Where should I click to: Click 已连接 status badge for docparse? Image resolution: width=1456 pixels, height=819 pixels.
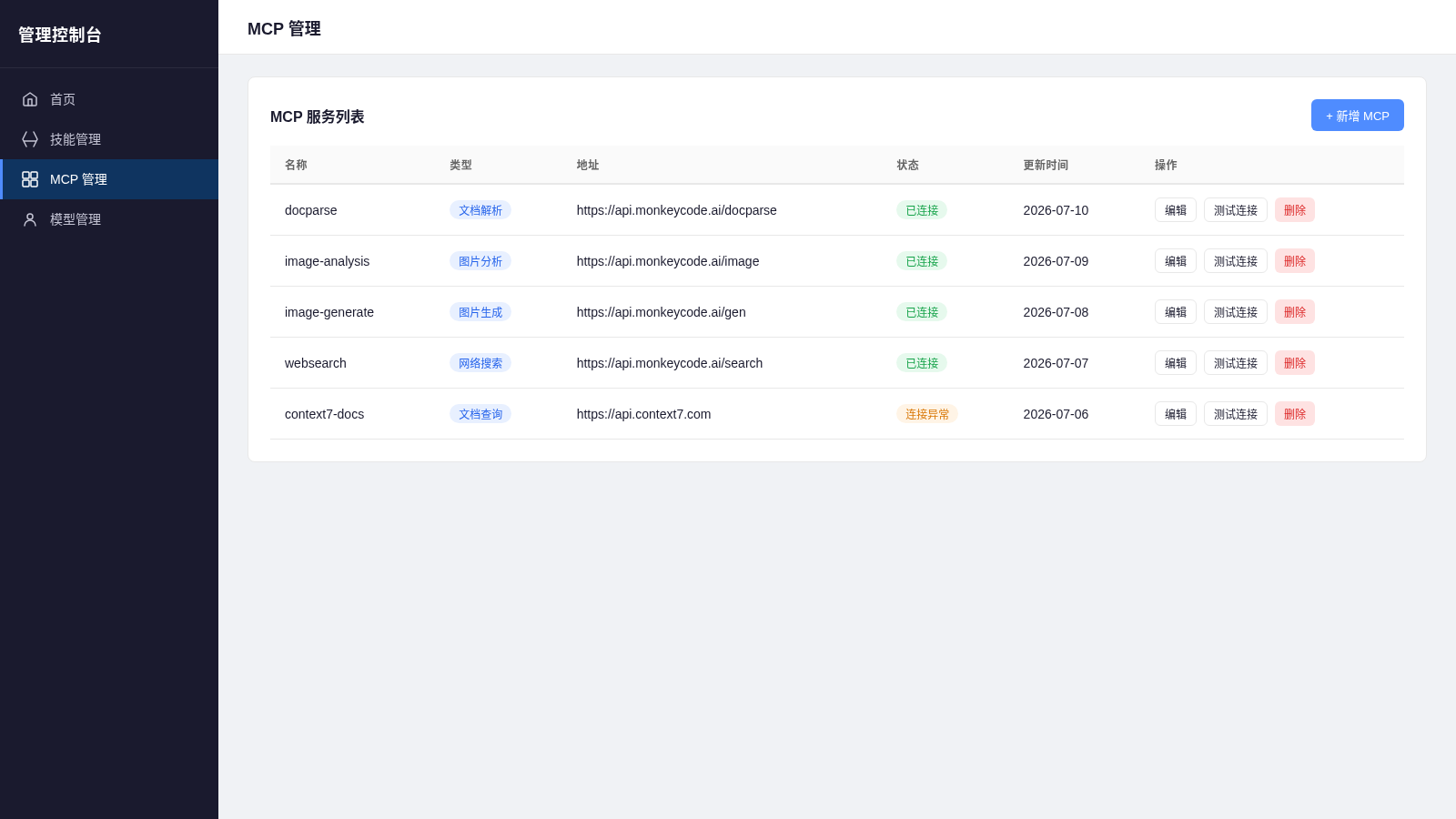(922, 210)
